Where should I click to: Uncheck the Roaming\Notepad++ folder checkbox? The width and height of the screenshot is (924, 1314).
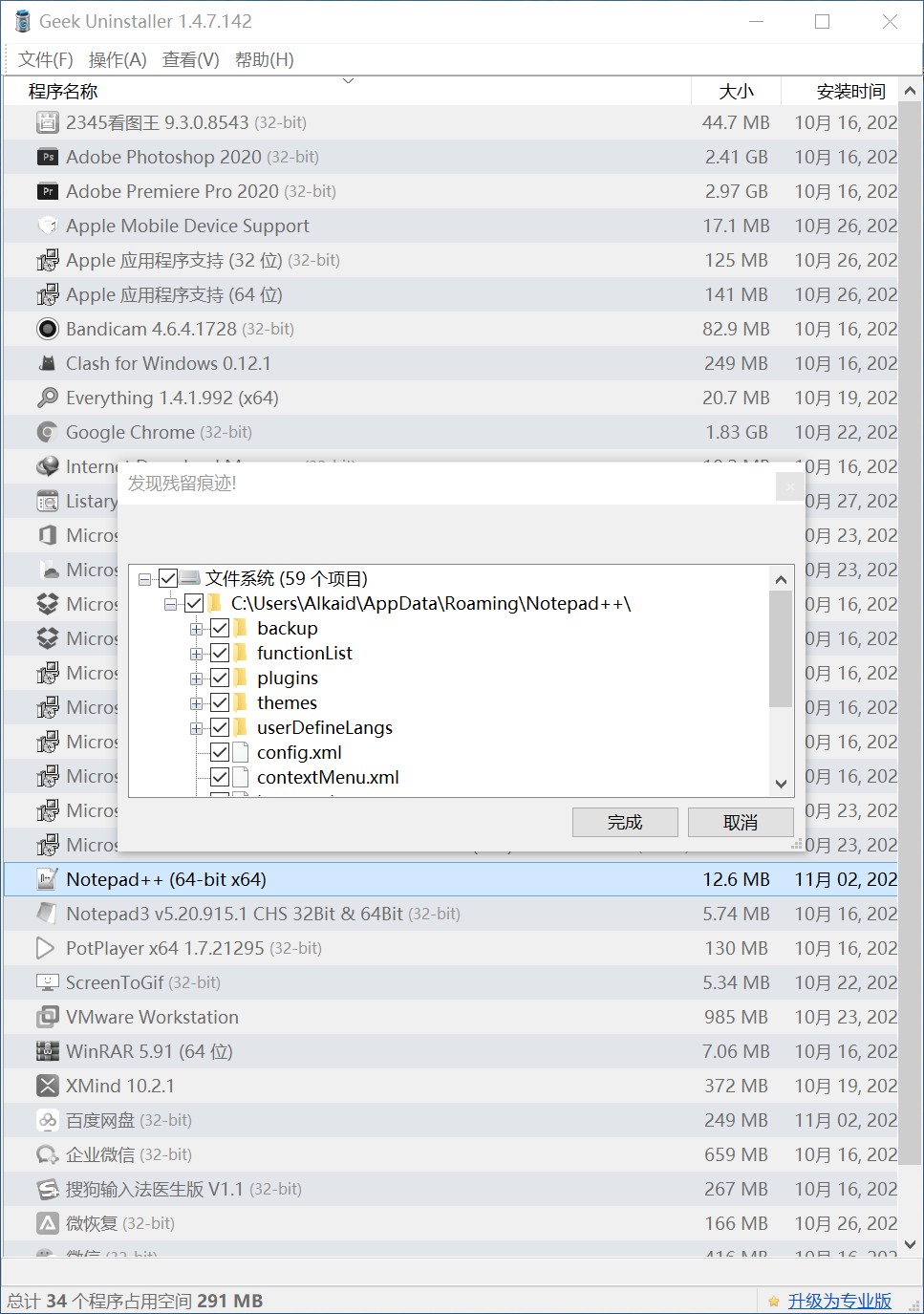tap(194, 603)
